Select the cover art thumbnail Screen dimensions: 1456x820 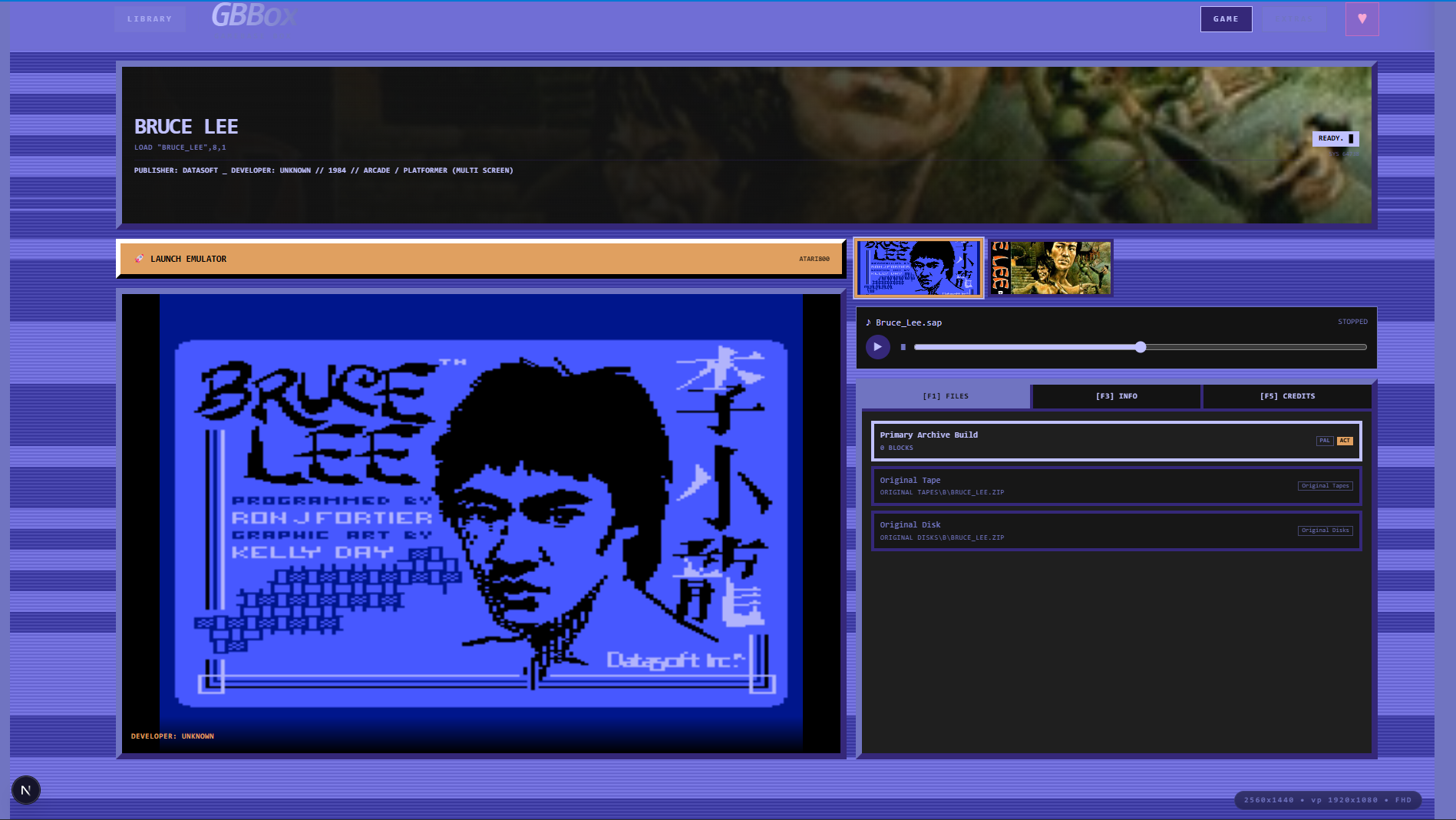pos(1050,268)
